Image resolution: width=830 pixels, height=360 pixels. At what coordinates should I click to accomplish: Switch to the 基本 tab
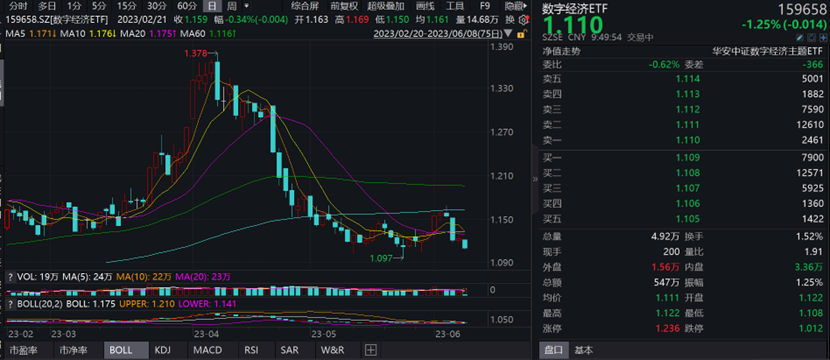pyautogui.click(x=584, y=350)
